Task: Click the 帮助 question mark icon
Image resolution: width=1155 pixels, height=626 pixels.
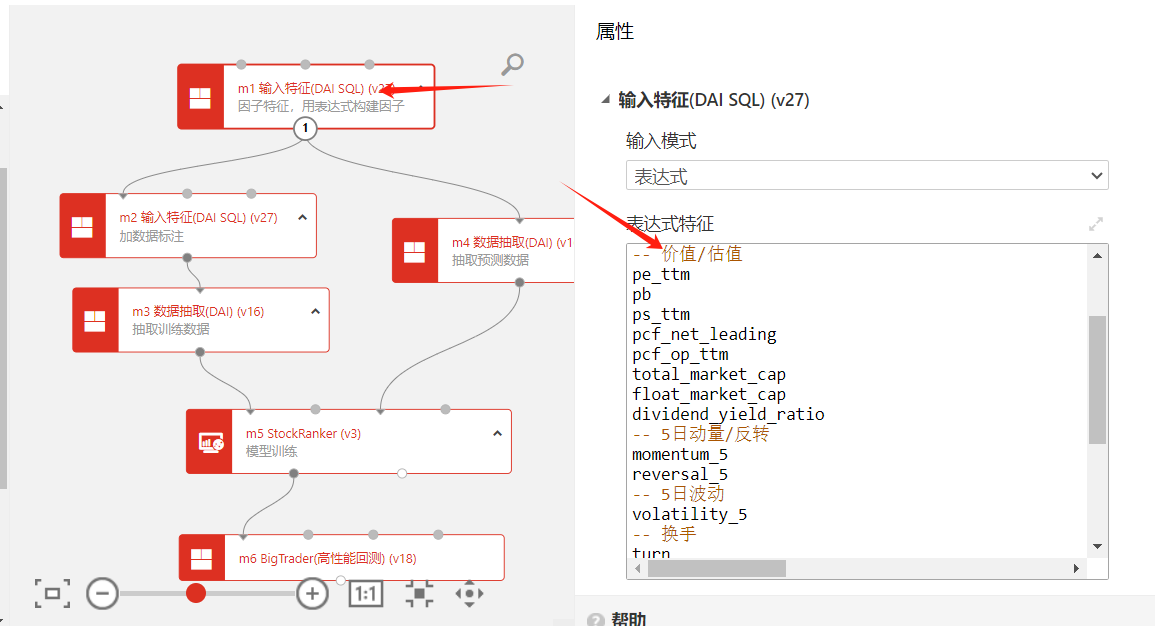Action: 596,620
